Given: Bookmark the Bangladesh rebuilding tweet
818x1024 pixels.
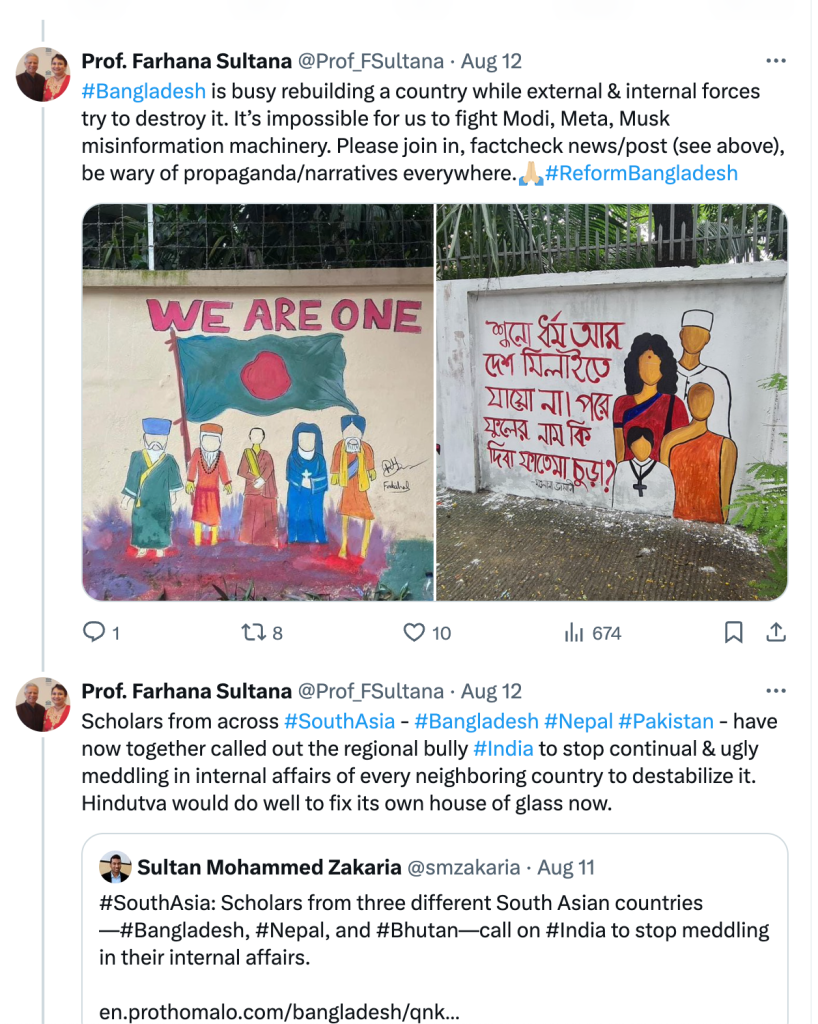Looking at the screenshot, I should pyautogui.click(x=733, y=632).
